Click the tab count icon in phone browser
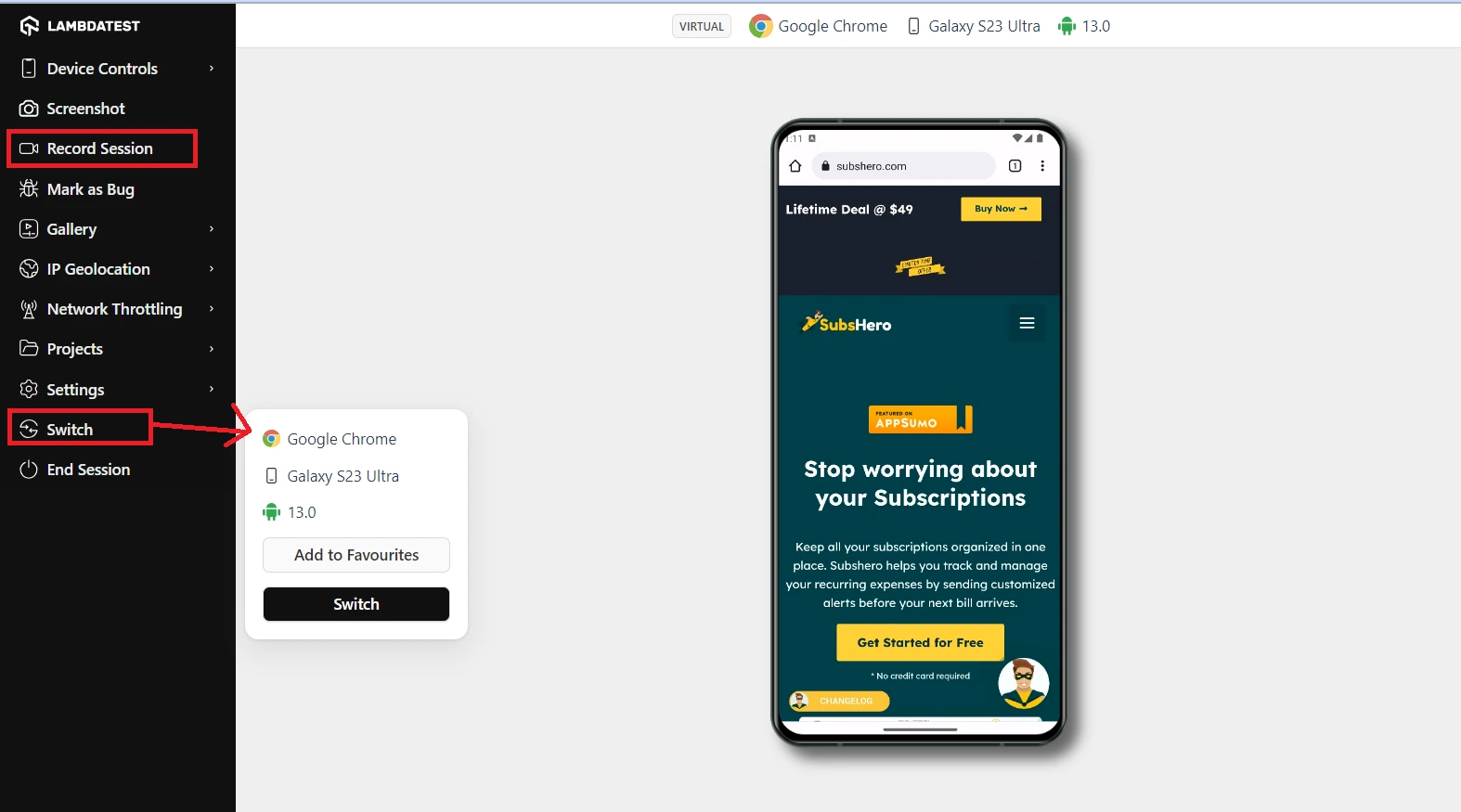The image size is (1461, 812). [x=1015, y=166]
